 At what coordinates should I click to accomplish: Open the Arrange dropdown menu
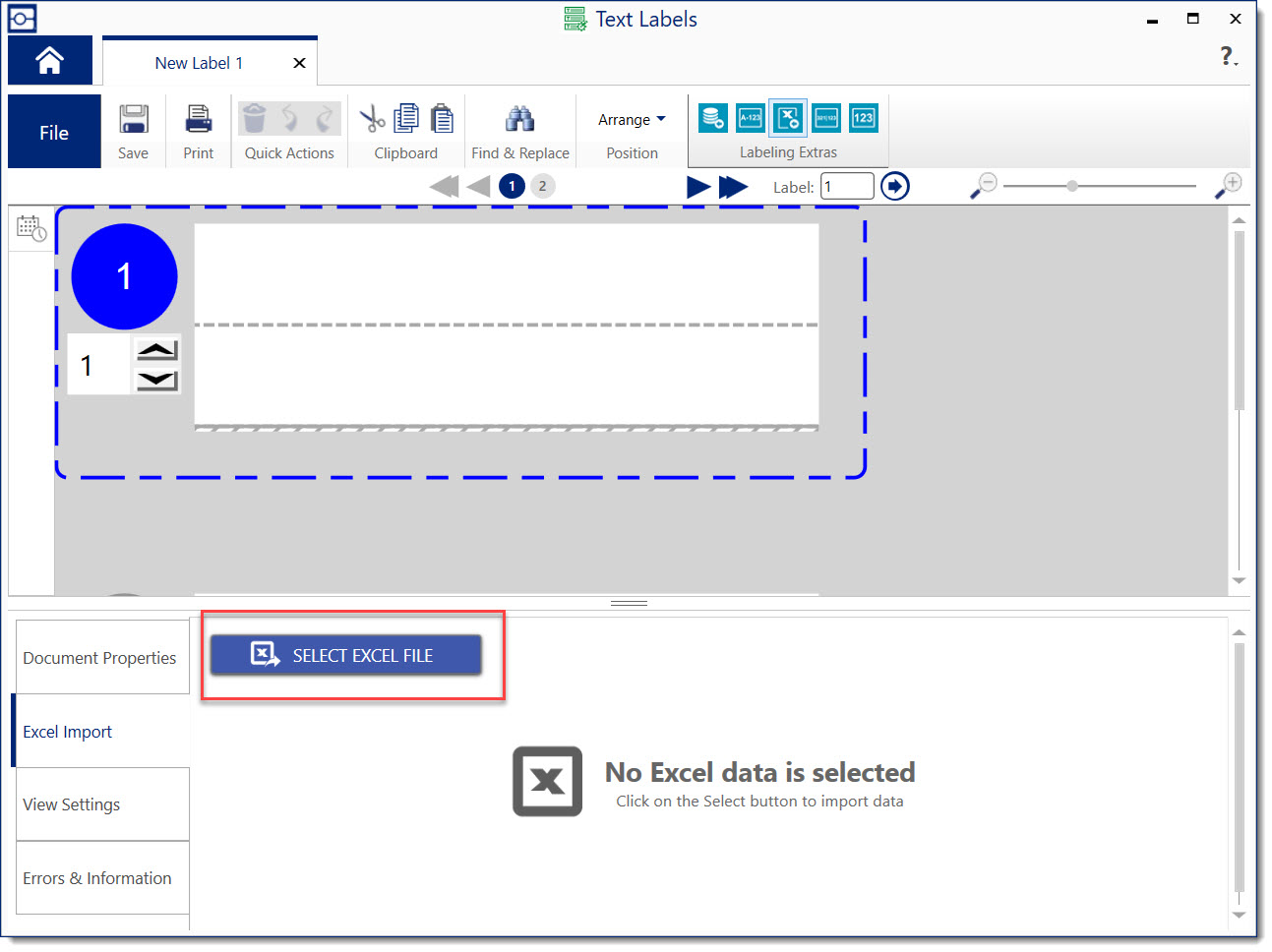coord(632,119)
